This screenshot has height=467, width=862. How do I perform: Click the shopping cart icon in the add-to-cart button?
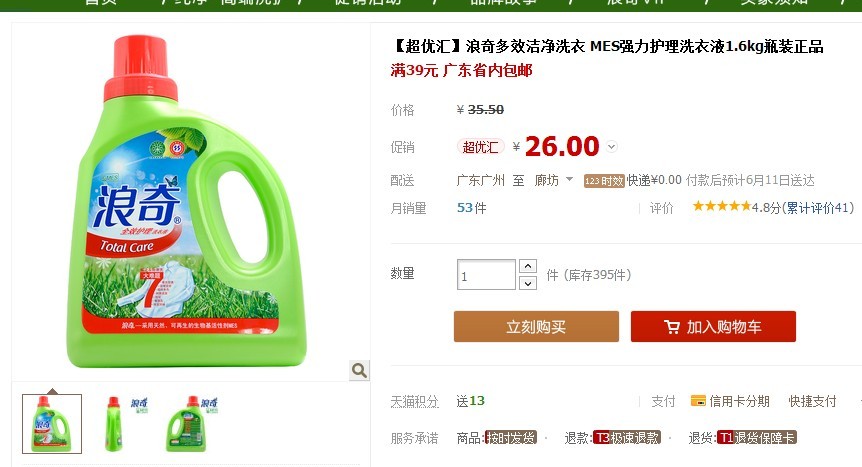pos(672,327)
